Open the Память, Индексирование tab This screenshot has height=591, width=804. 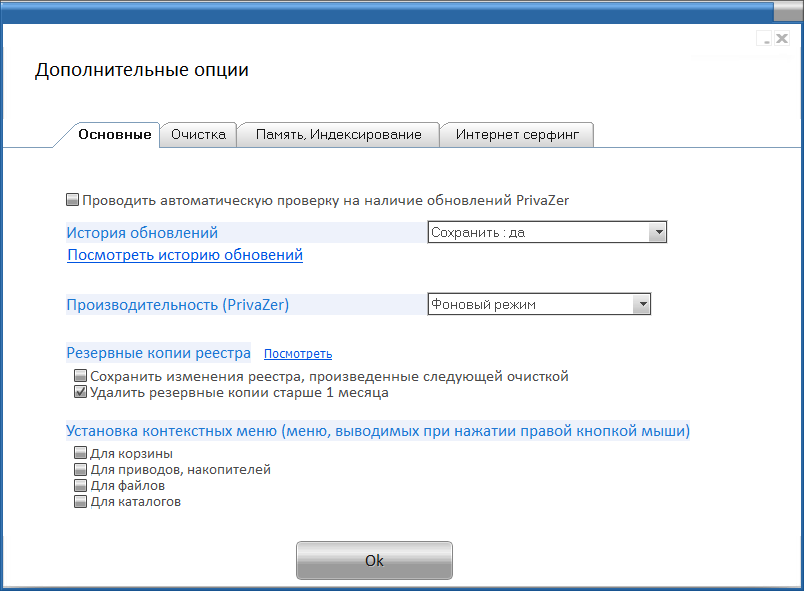(338, 135)
